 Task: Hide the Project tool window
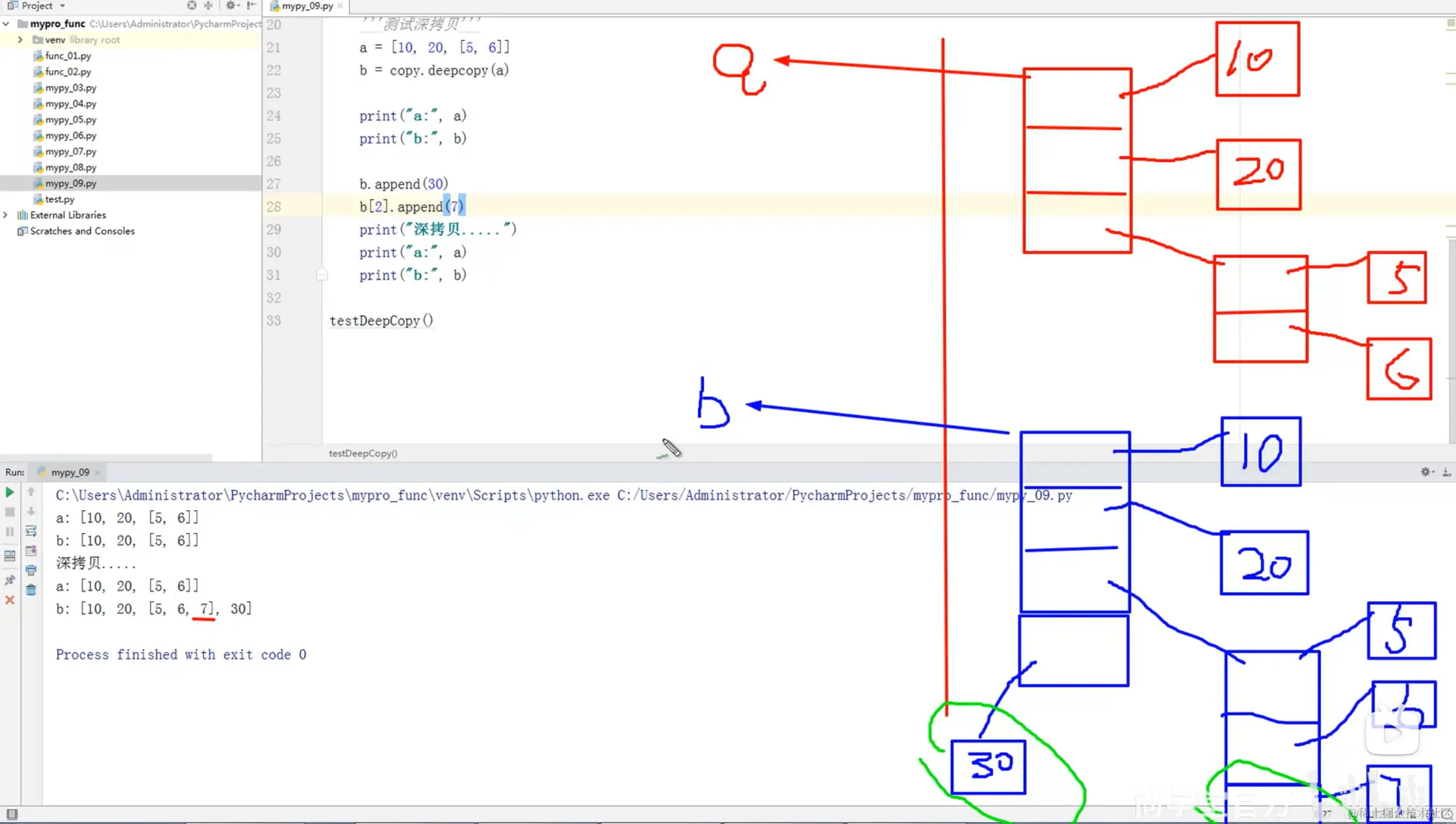click(252, 6)
